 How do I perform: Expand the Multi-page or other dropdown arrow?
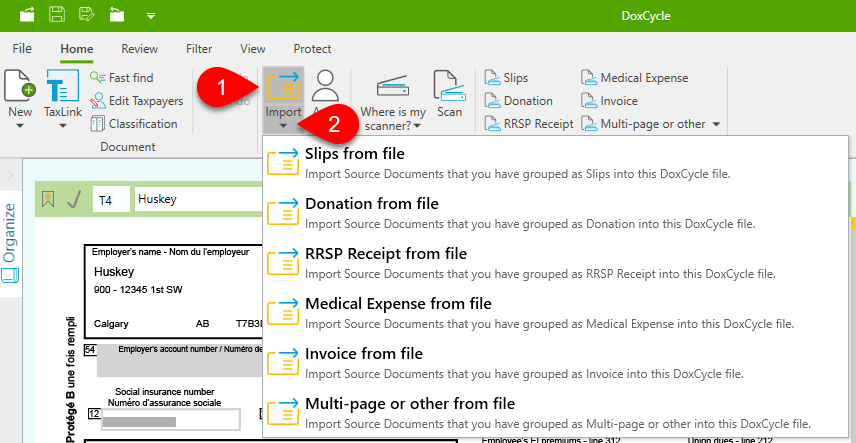tap(716, 125)
